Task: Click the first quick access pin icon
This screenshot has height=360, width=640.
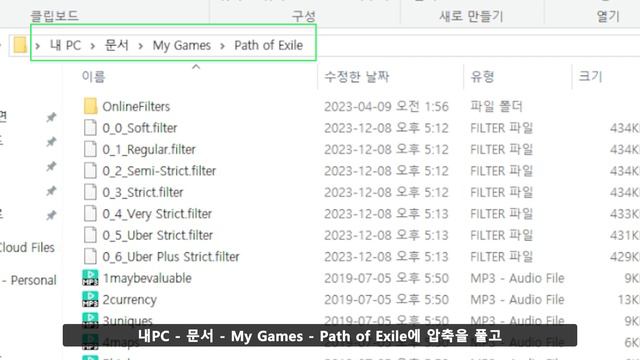Action: [x=51, y=118]
